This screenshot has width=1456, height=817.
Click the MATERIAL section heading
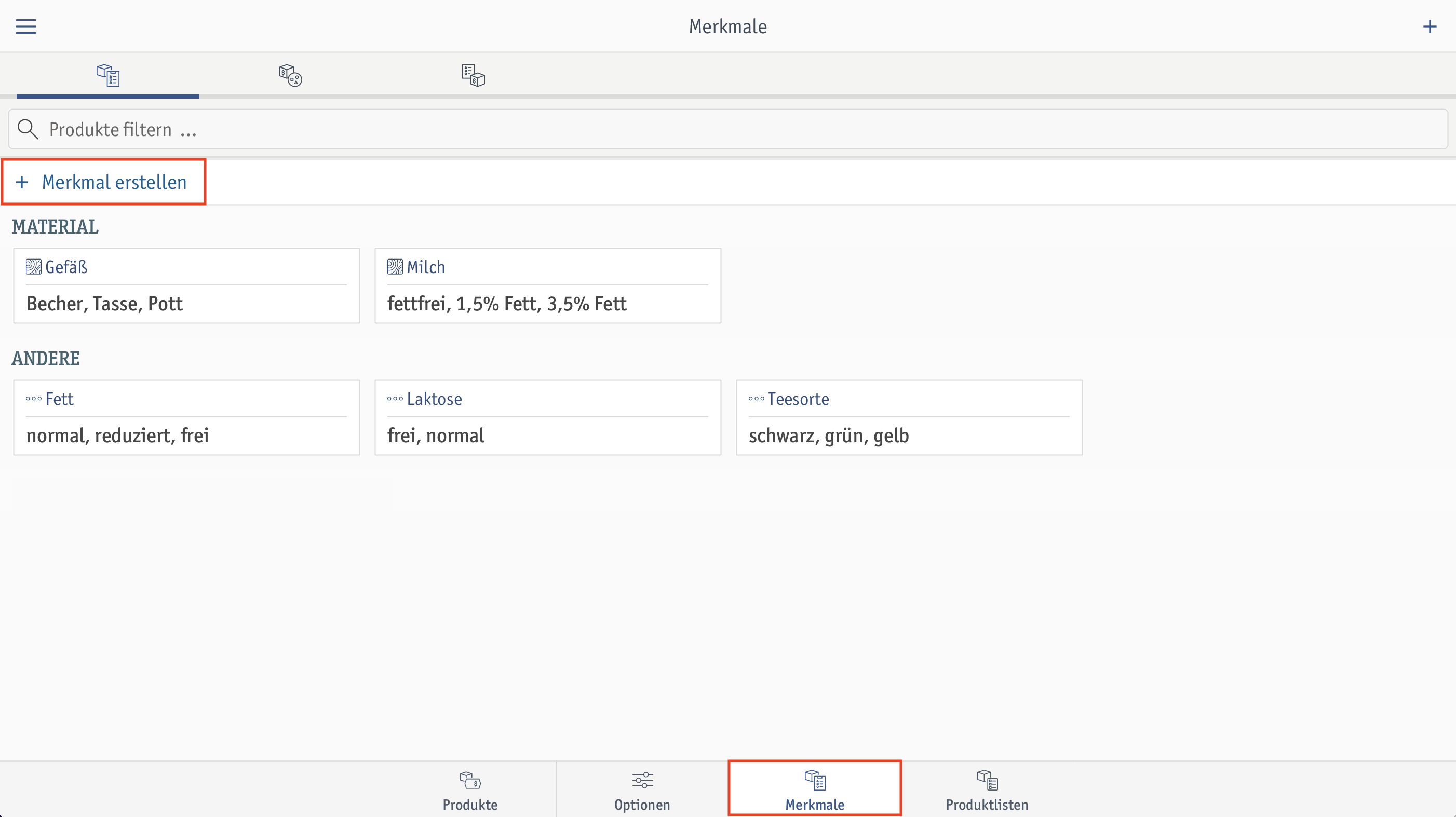coord(55,226)
